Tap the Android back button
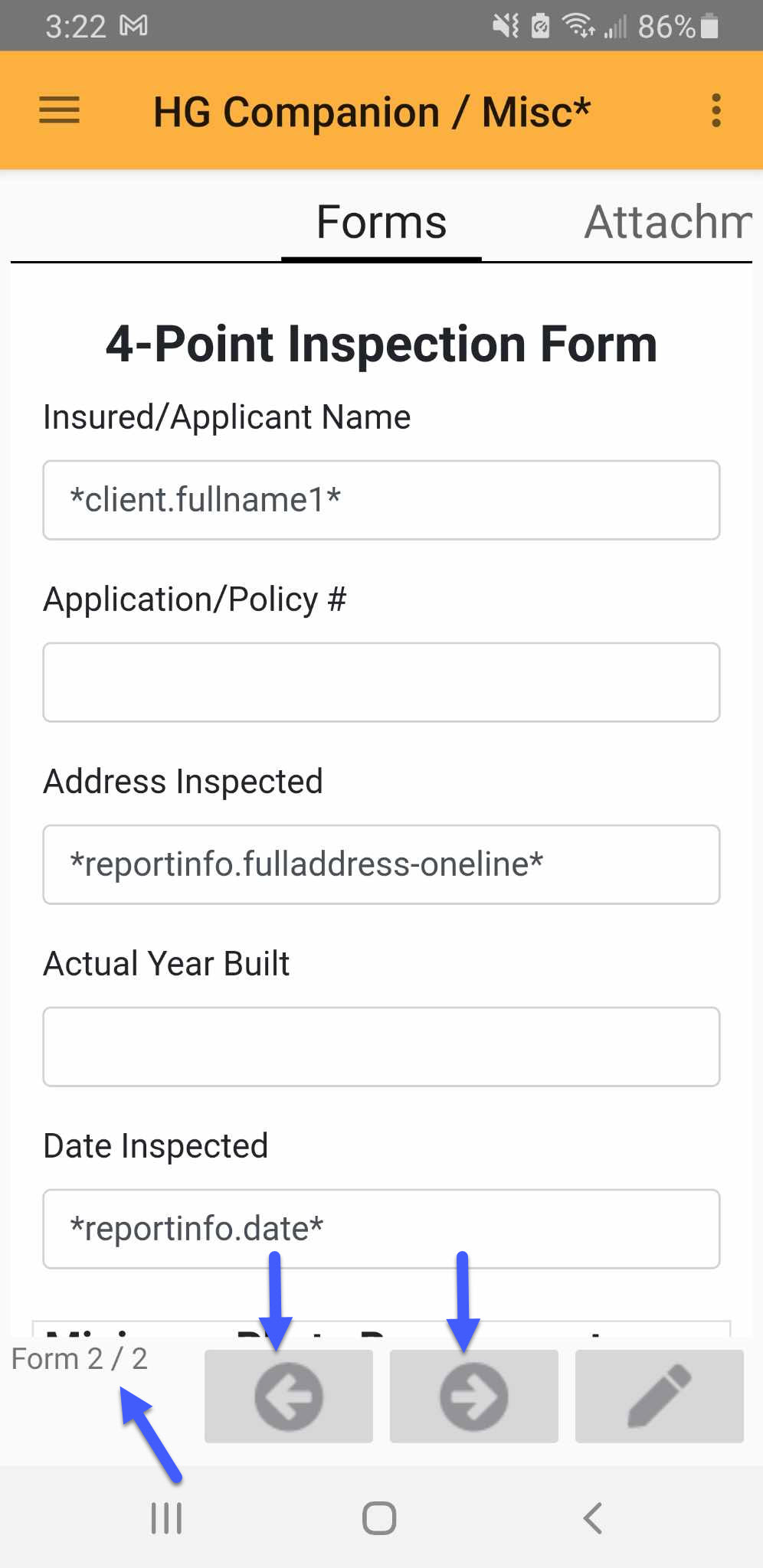 tap(592, 1518)
